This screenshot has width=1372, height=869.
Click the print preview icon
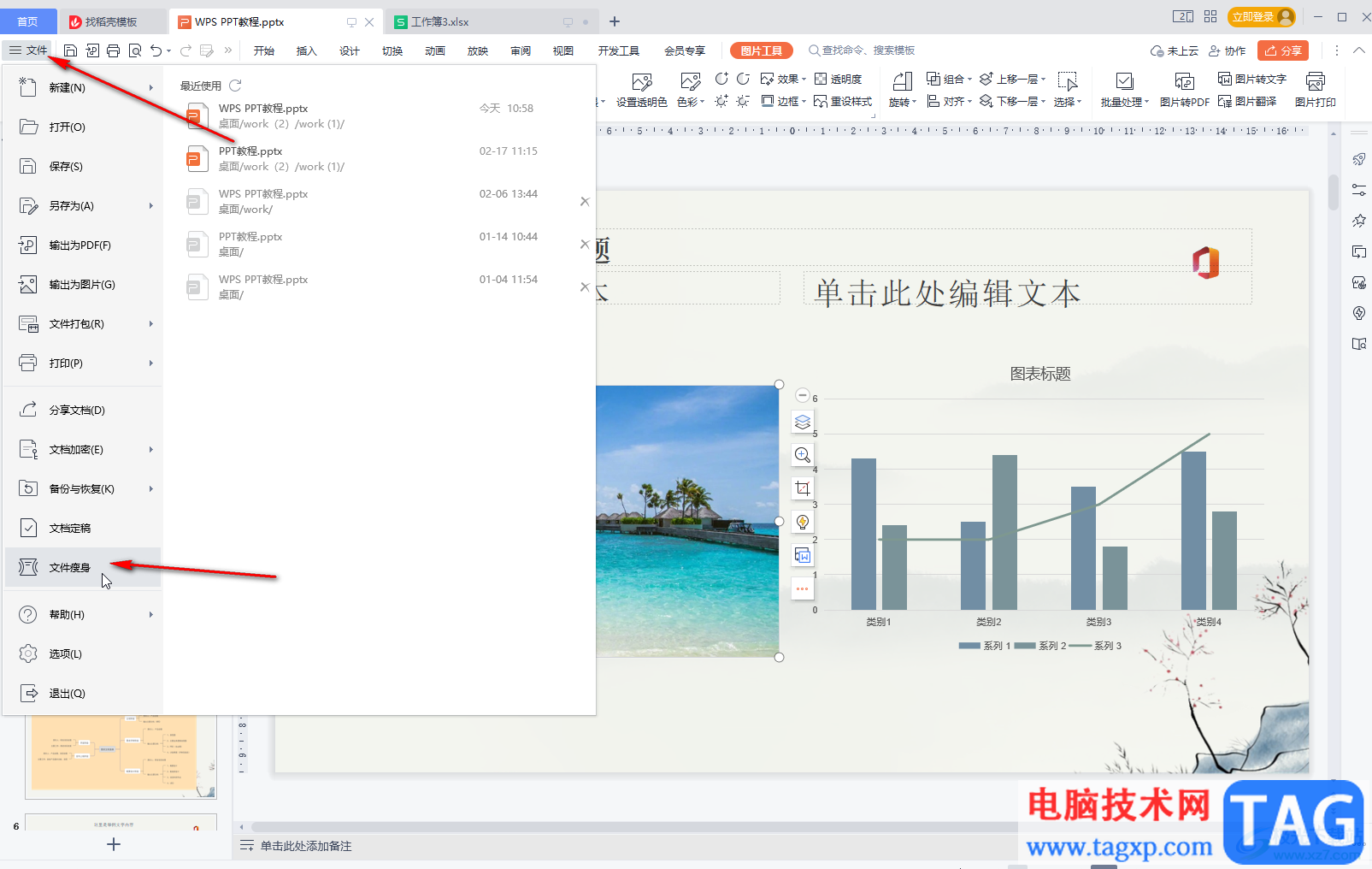135,51
